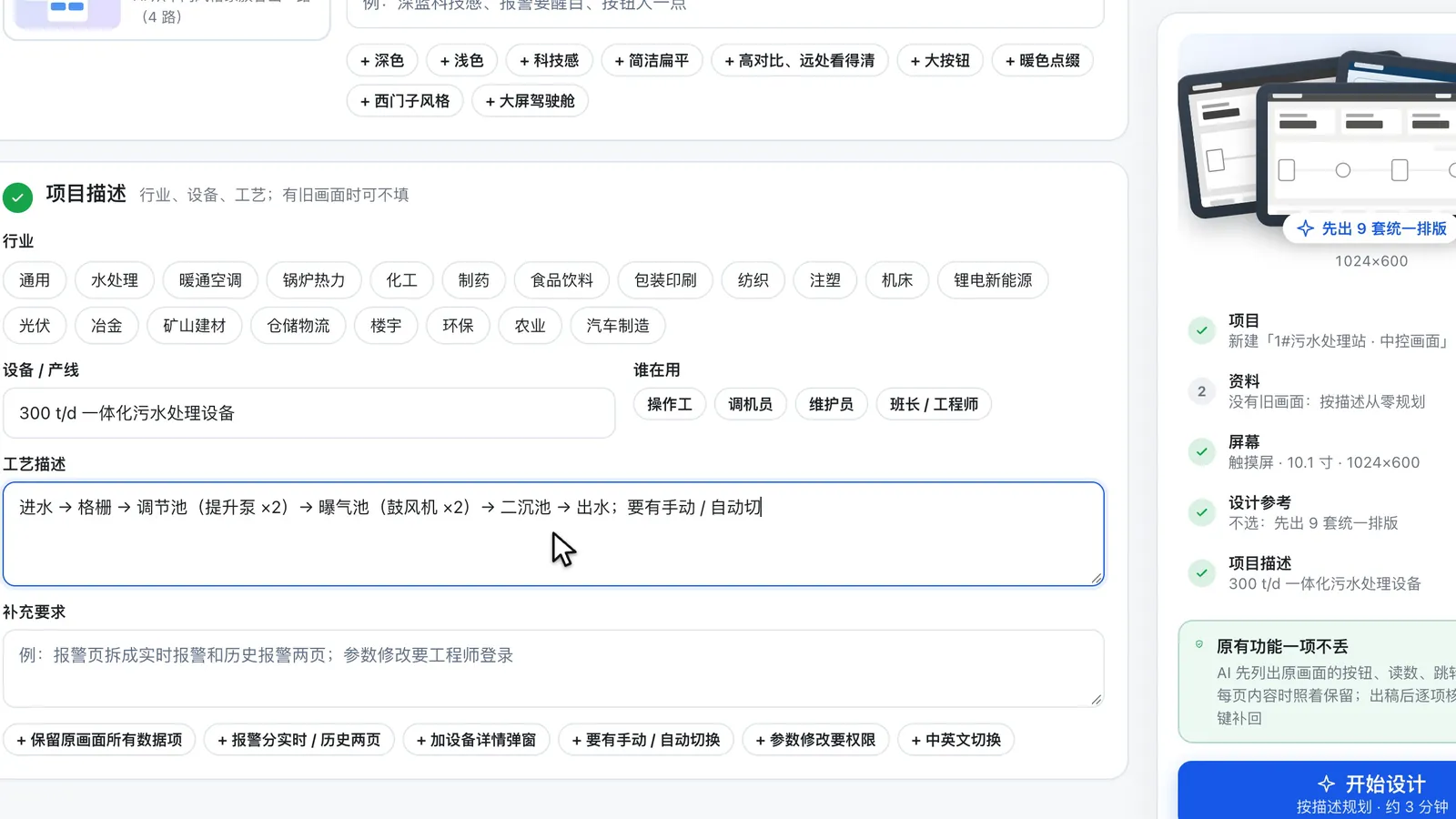1456x819 pixels.
Task: Open the 1024×600 screen preview thumbnail
Action: tap(1317, 141)
